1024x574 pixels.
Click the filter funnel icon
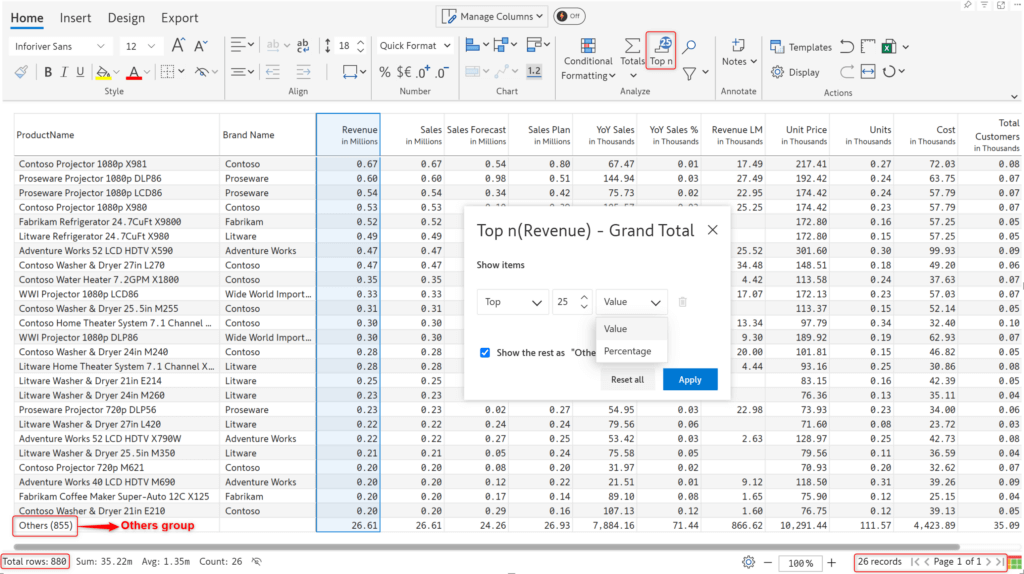pyautogui.click(x=689, y=73)
